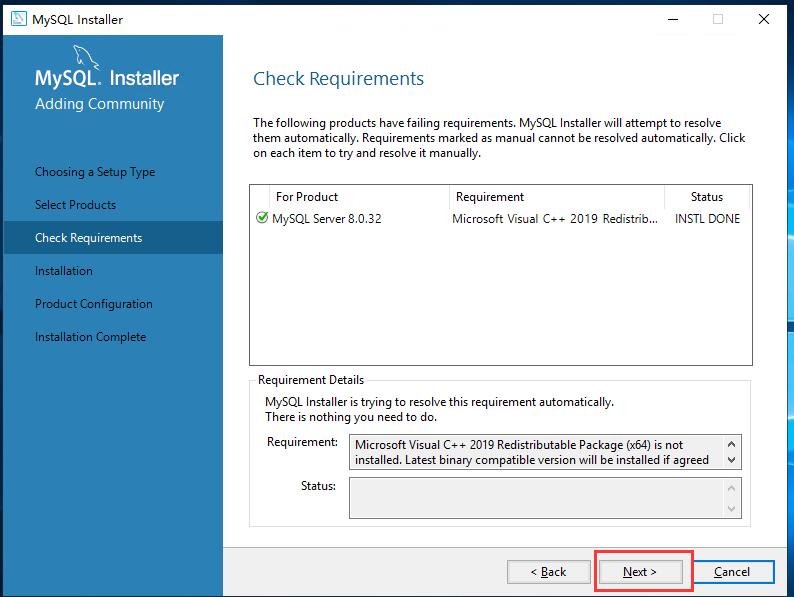
Task: Click the Adding Community subtitle
Action: 100,104
